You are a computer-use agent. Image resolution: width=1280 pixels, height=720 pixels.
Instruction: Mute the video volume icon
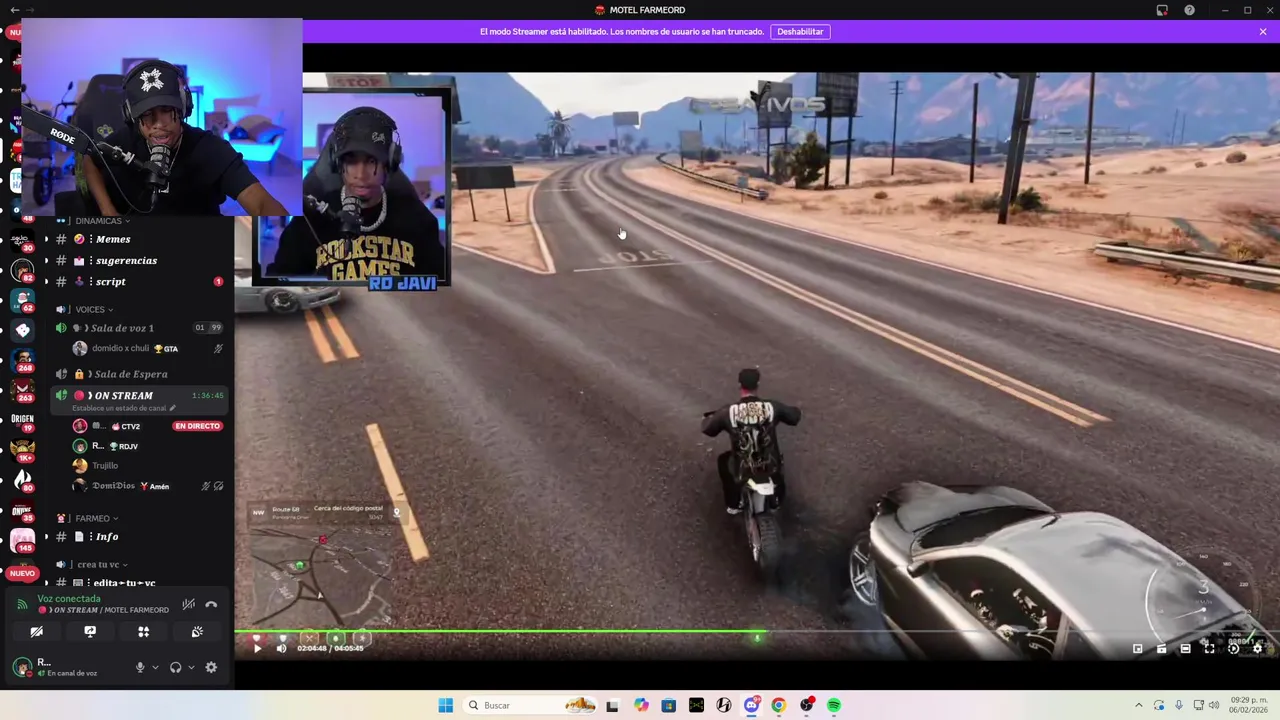click(x=281, y=649)
